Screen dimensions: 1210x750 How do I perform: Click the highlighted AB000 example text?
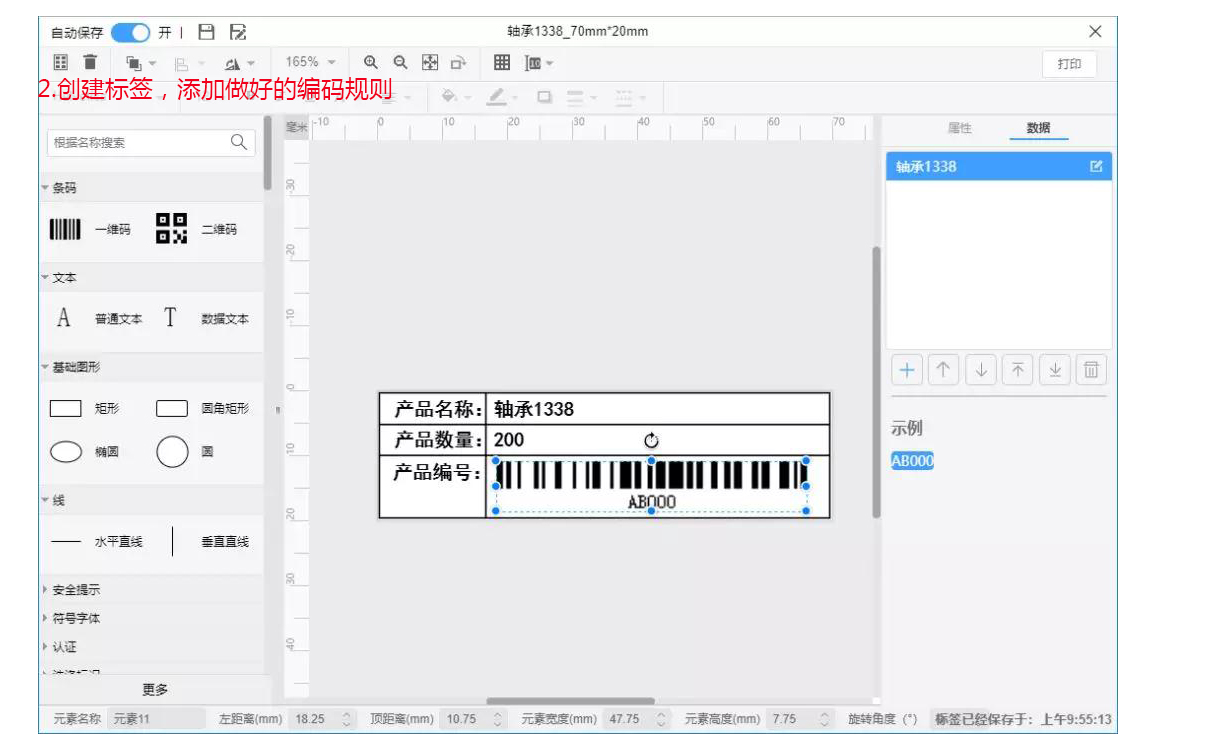pyautogui.click(x=912, y=461)
